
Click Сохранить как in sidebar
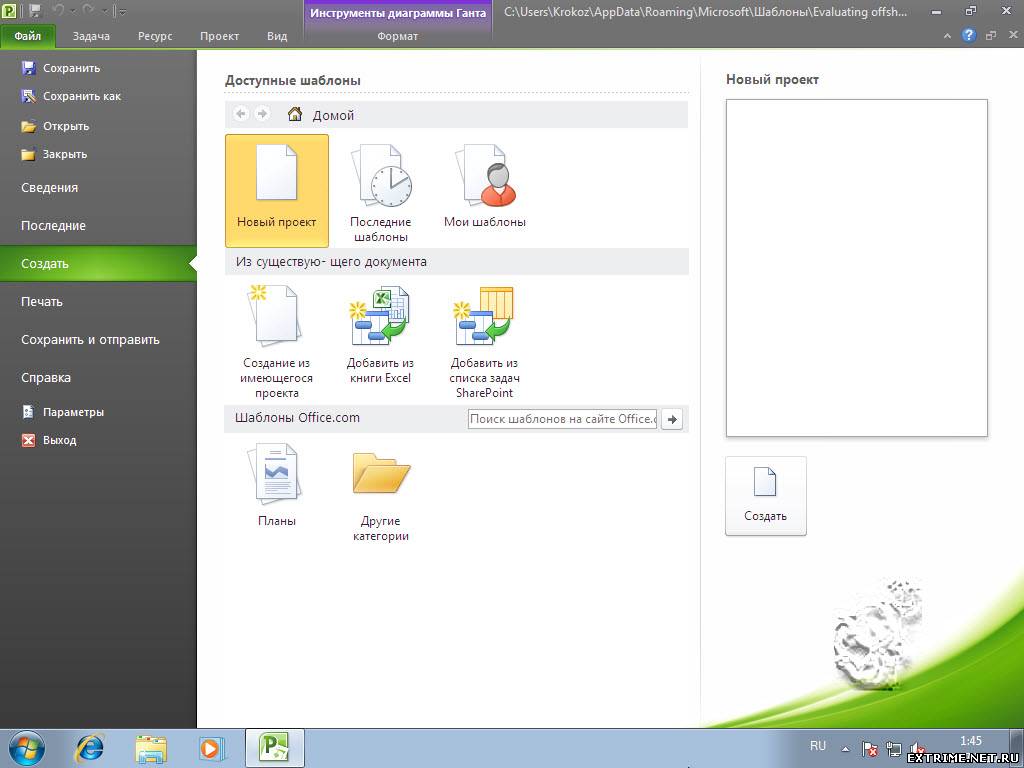coord(81,97)
